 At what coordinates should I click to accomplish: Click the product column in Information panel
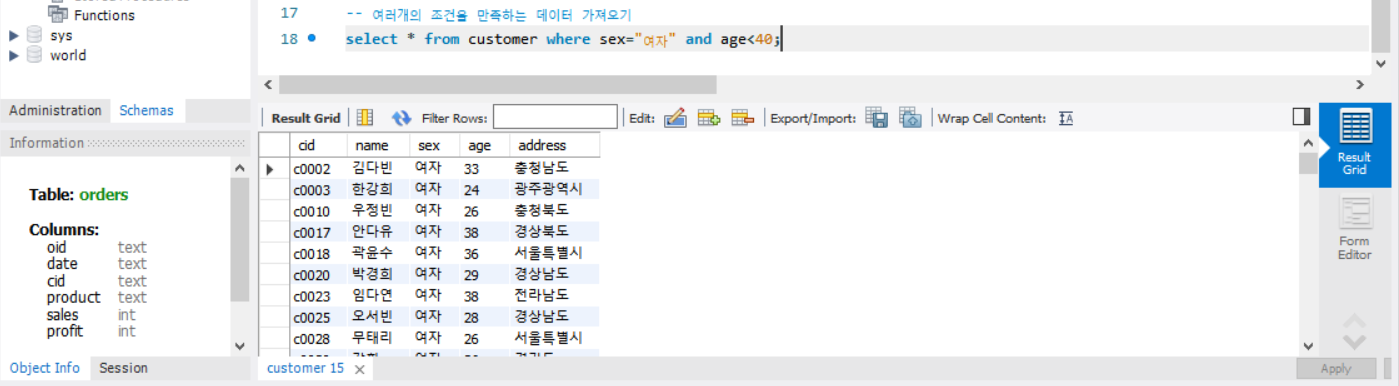pyautogui.click(x=73, y=297)
